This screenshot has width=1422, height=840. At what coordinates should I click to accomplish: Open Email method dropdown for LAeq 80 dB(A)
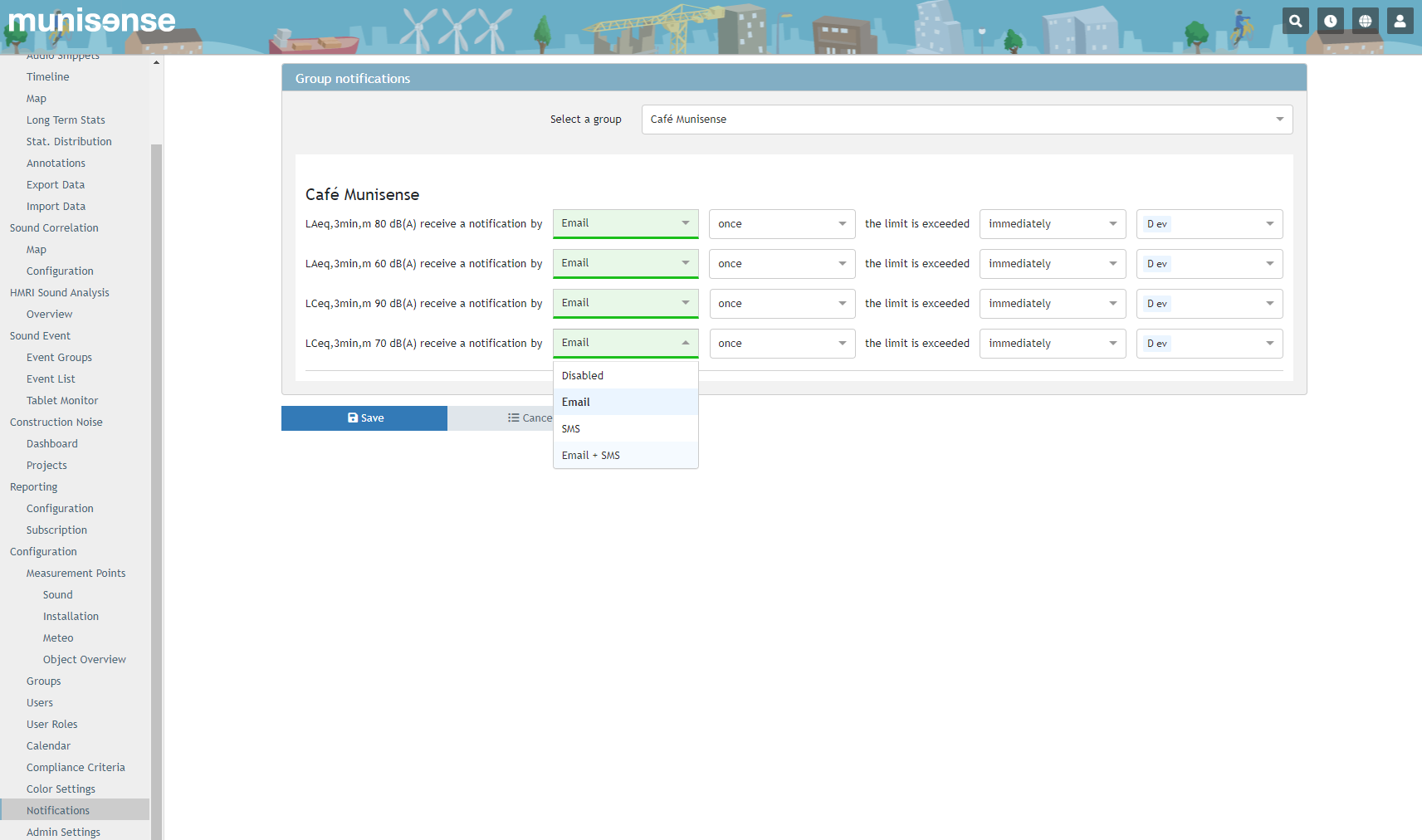(625, 223)
